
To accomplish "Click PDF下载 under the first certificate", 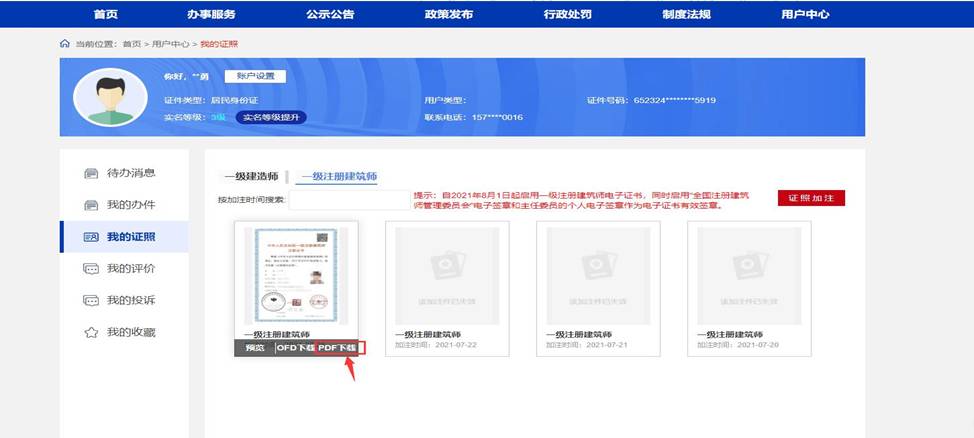I will click(336, 348).
